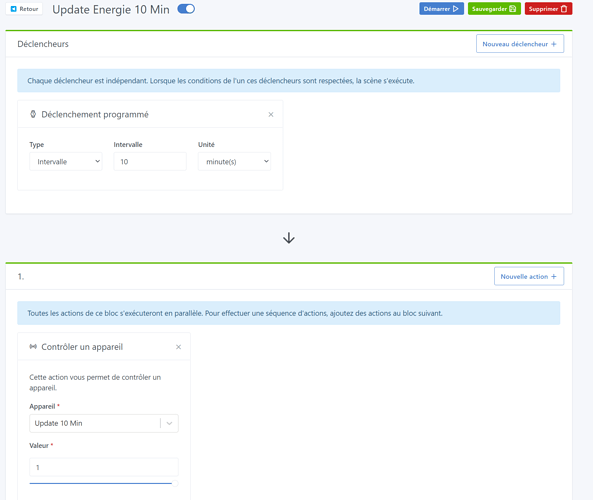Viewport: 593px width, 500px height.
Task: Focus the Valeur input field
Action: click(x=104, y=467)
